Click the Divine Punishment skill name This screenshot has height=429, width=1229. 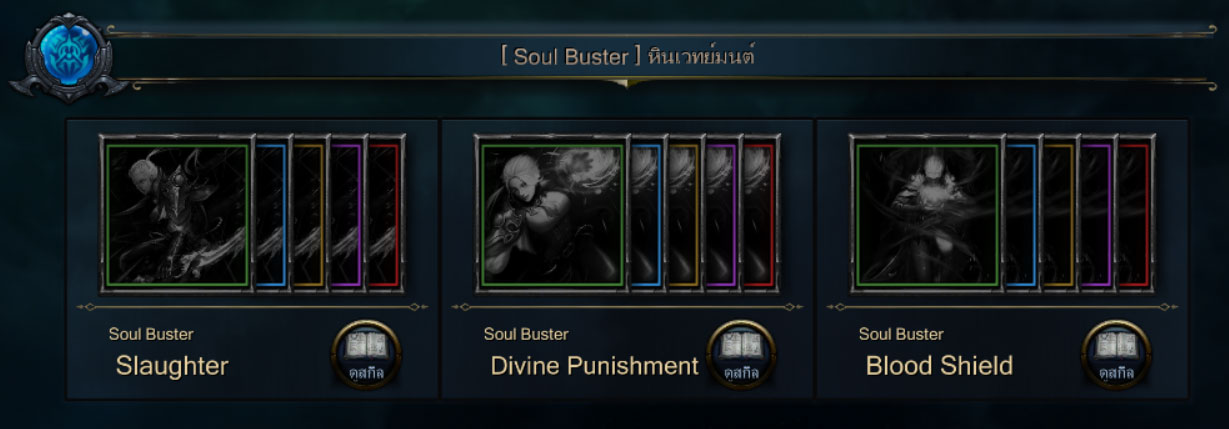click(x=594, y=366)
